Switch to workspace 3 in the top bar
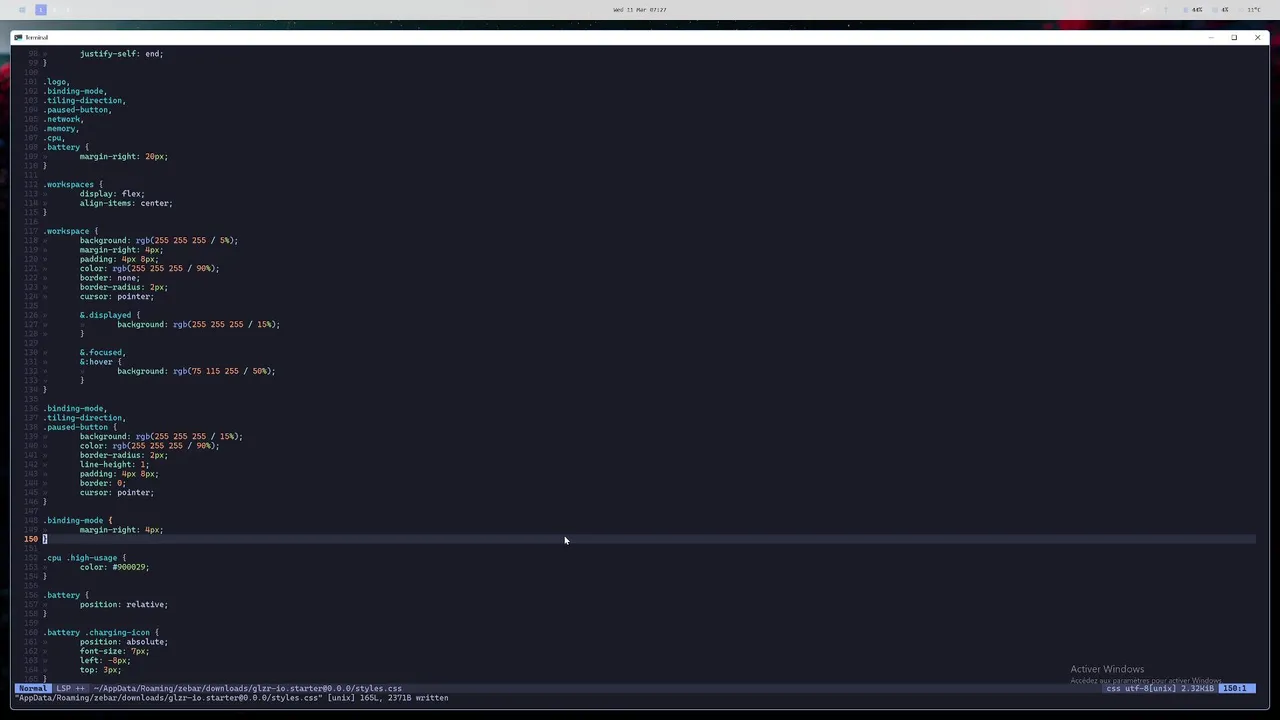 68,10
